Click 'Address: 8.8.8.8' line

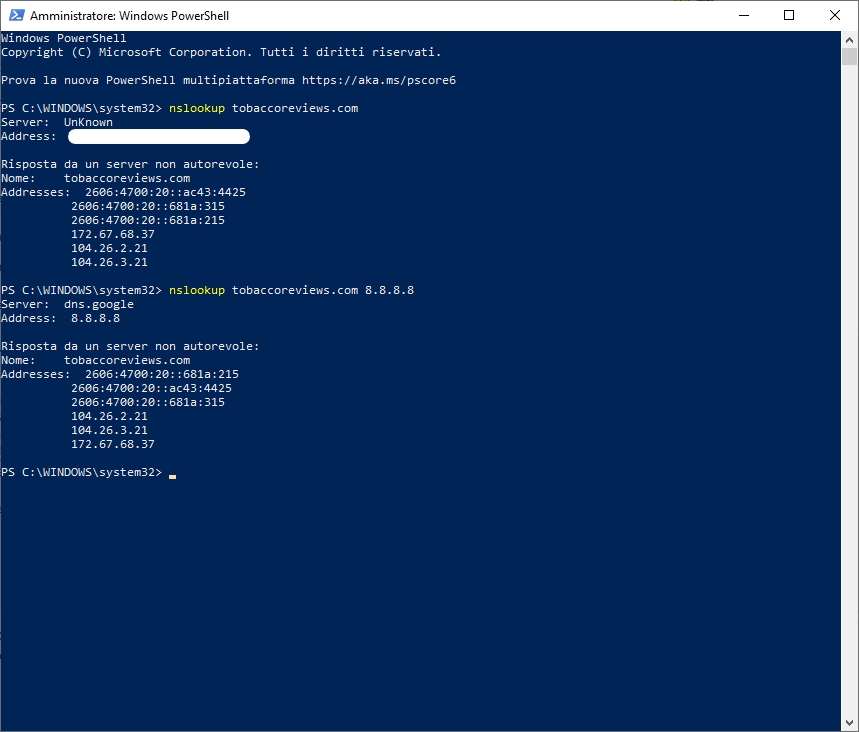point(60,318)
